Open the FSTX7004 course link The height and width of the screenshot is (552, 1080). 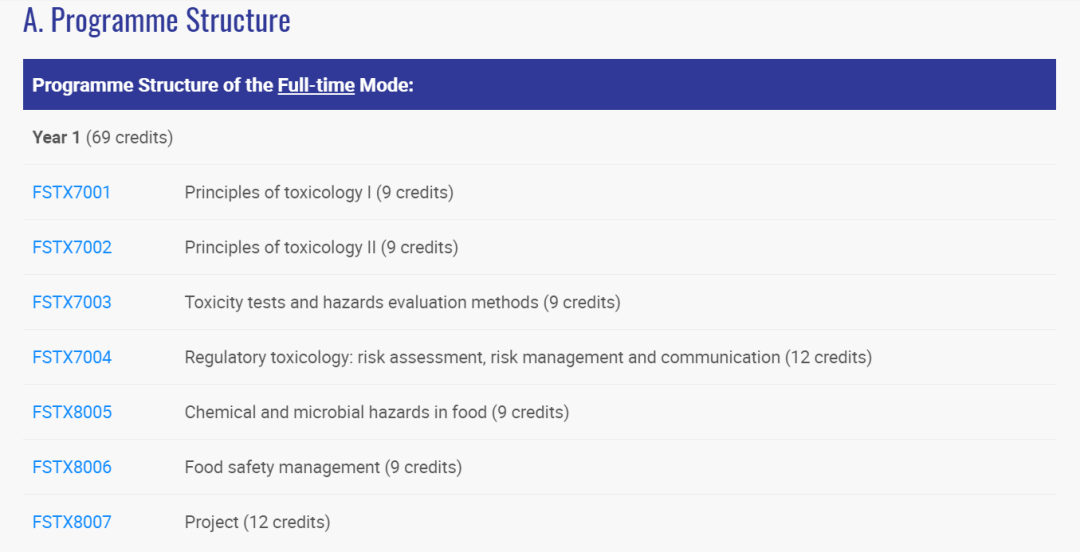pos(72,358)
